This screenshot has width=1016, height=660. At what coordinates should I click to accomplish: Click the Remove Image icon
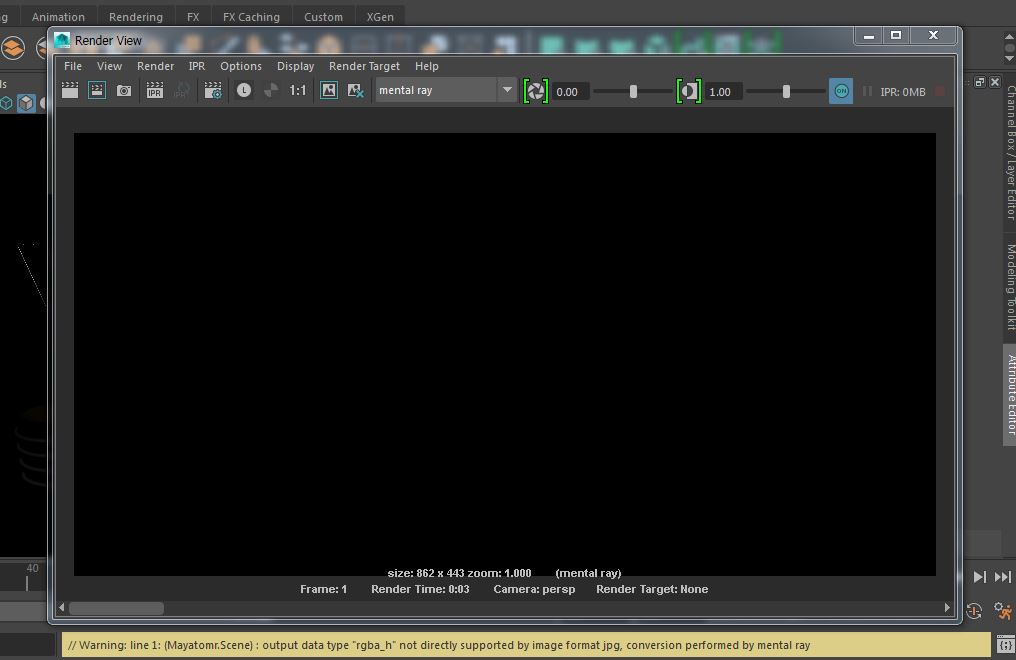coord(355,91)
